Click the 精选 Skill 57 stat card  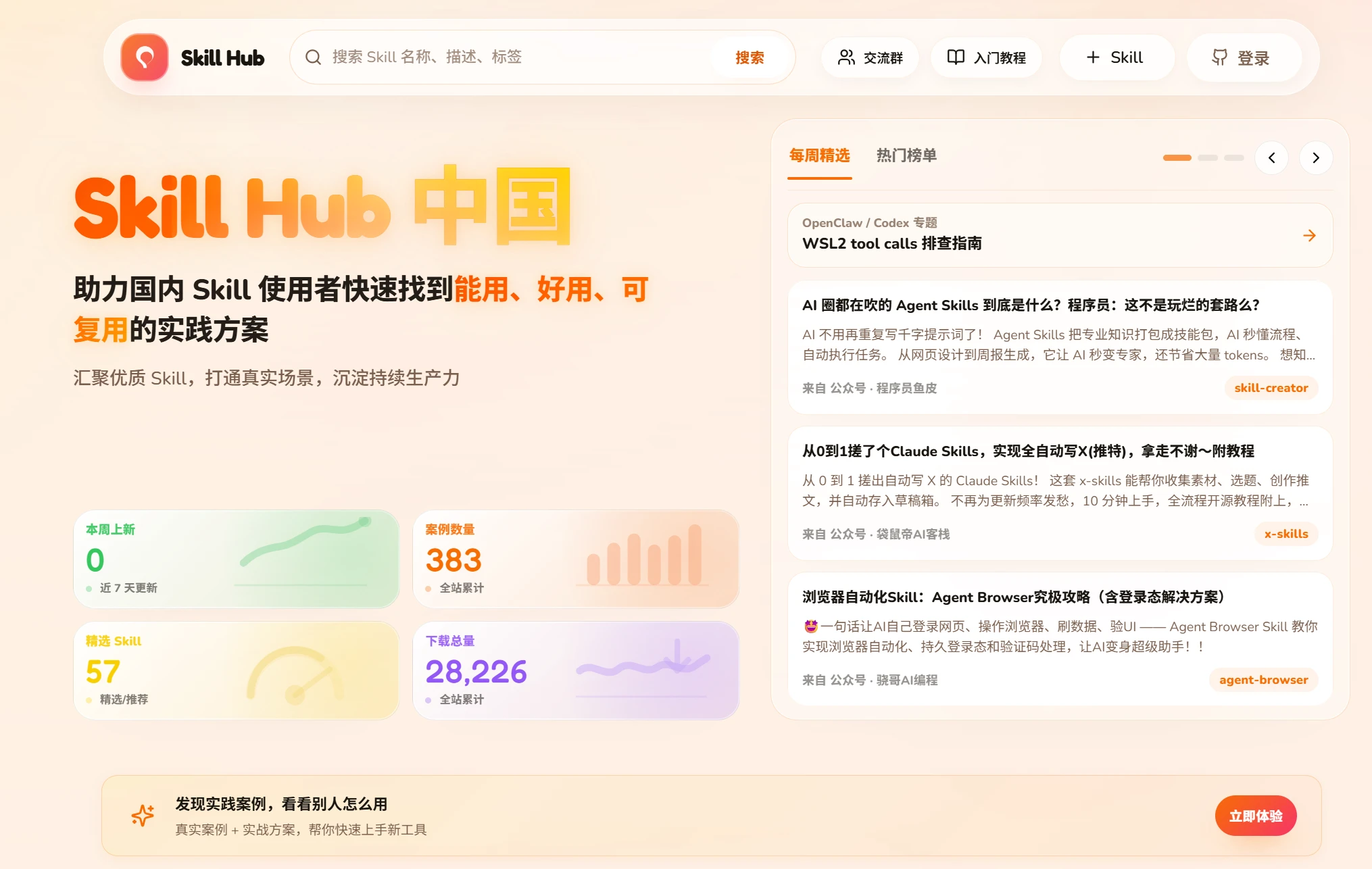click(236, 670)
